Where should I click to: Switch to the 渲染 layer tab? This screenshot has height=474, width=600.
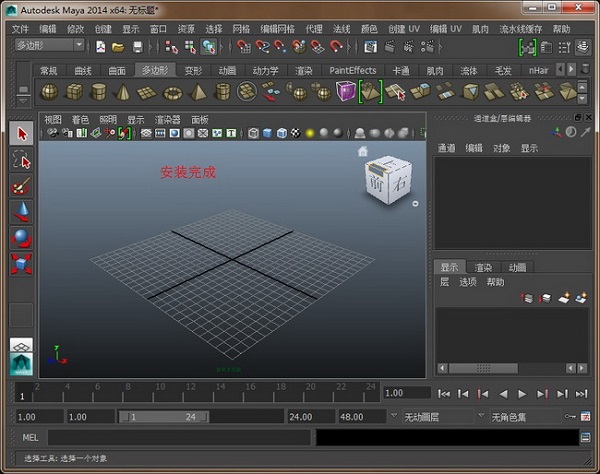tap(484, 267)
